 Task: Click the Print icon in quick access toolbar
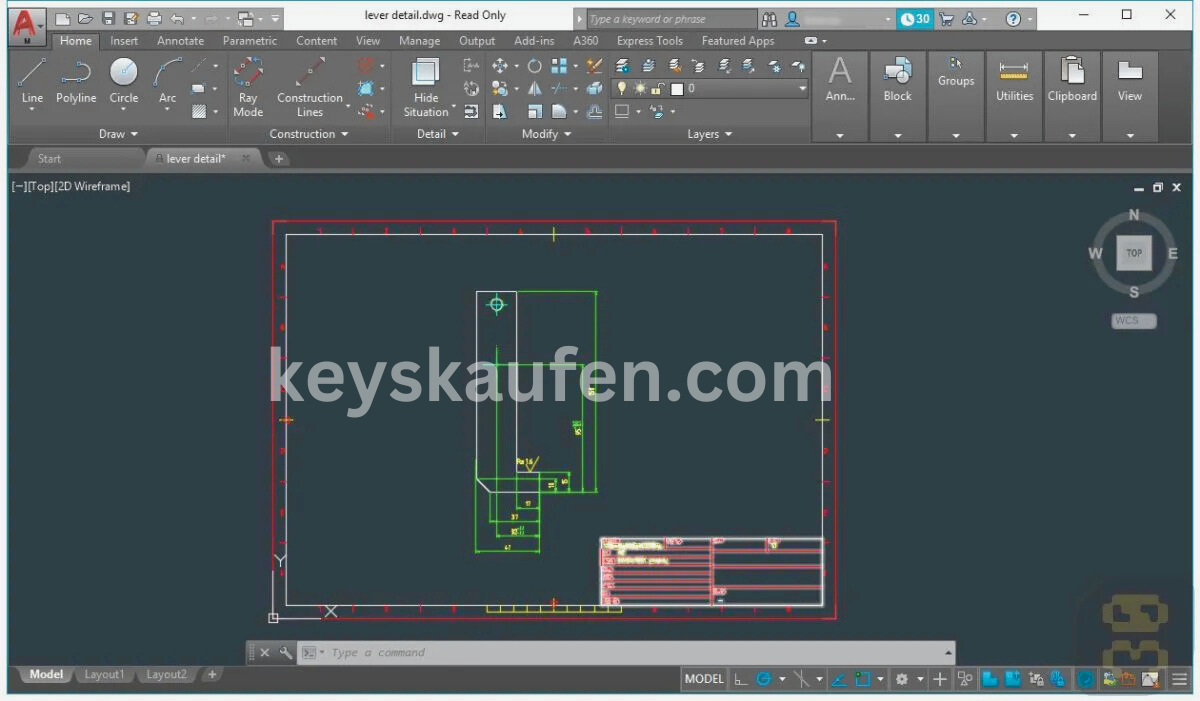pyautogui.click(x=154, y=18)
